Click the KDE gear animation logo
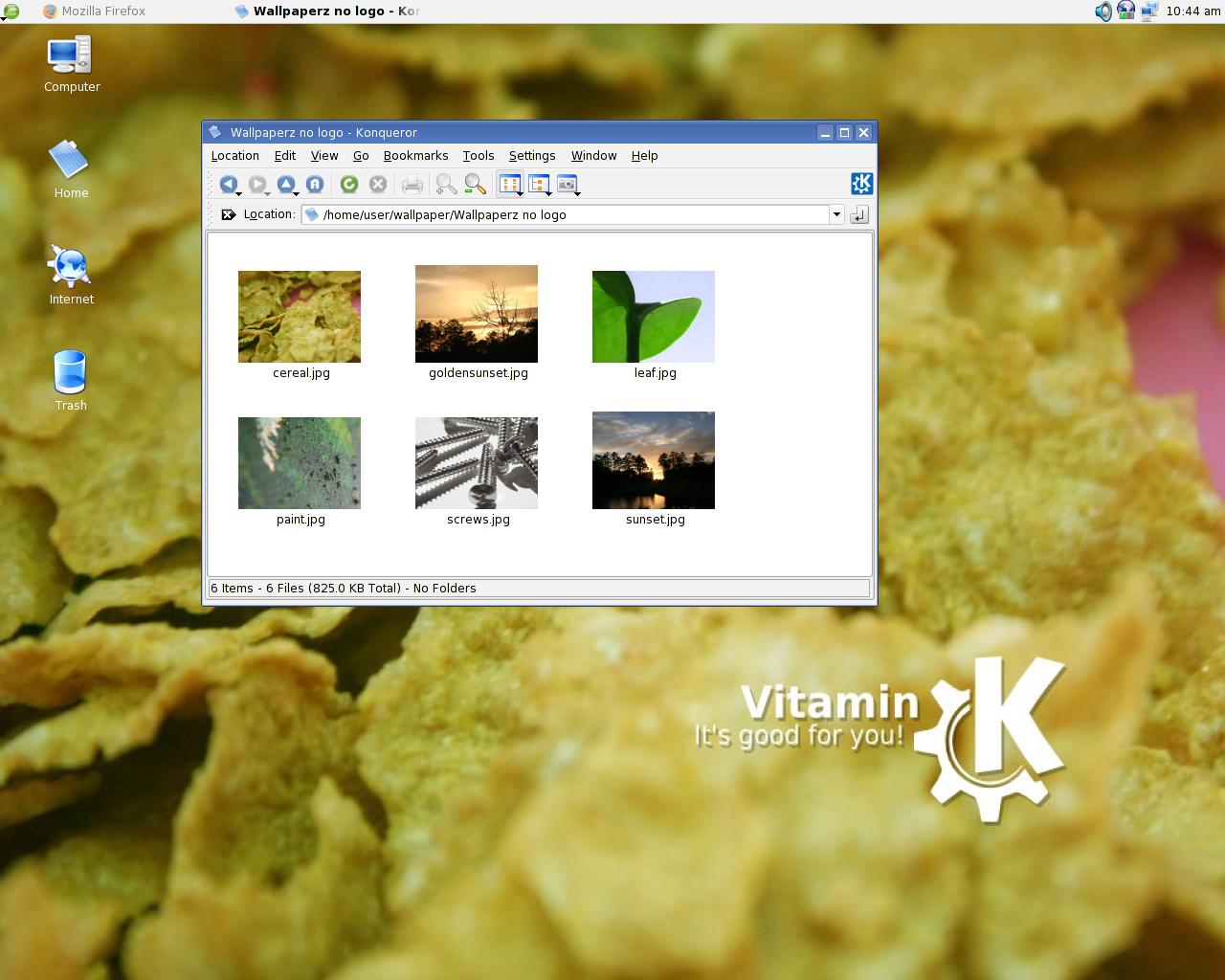 [861, 184]
